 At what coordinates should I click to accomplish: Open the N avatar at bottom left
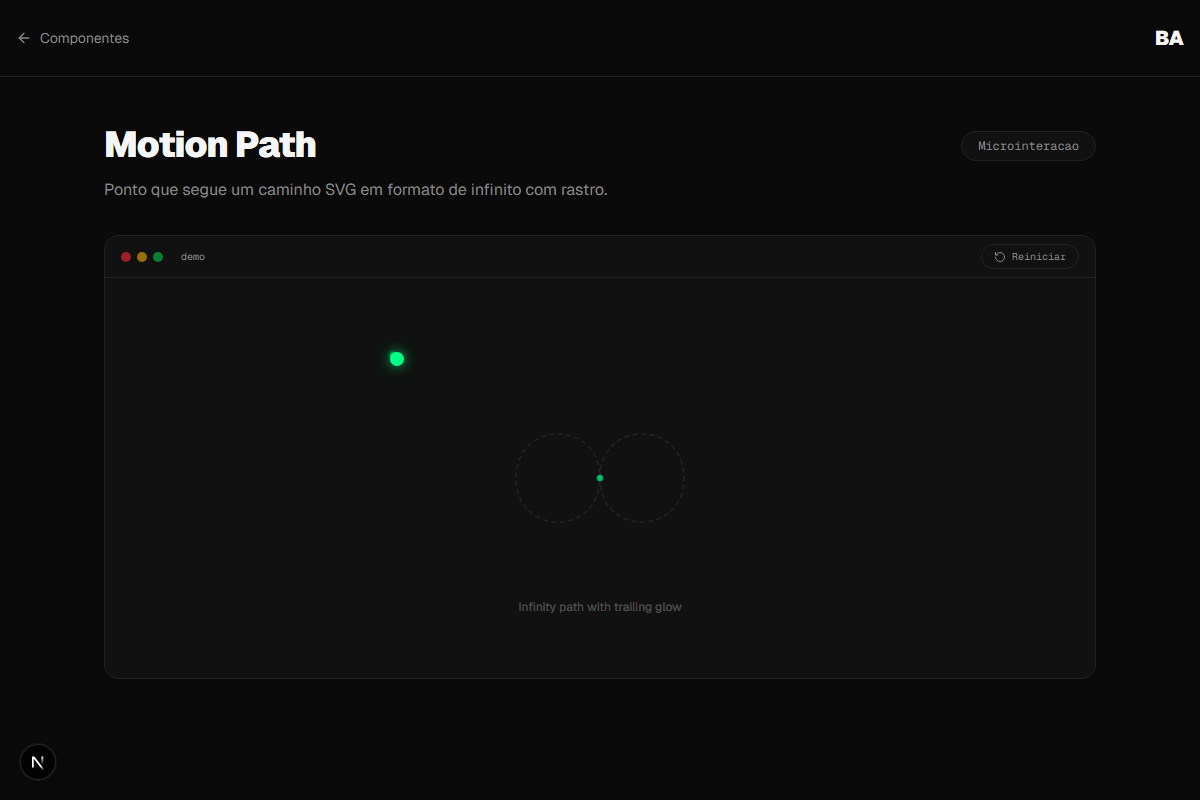point(37,761)
